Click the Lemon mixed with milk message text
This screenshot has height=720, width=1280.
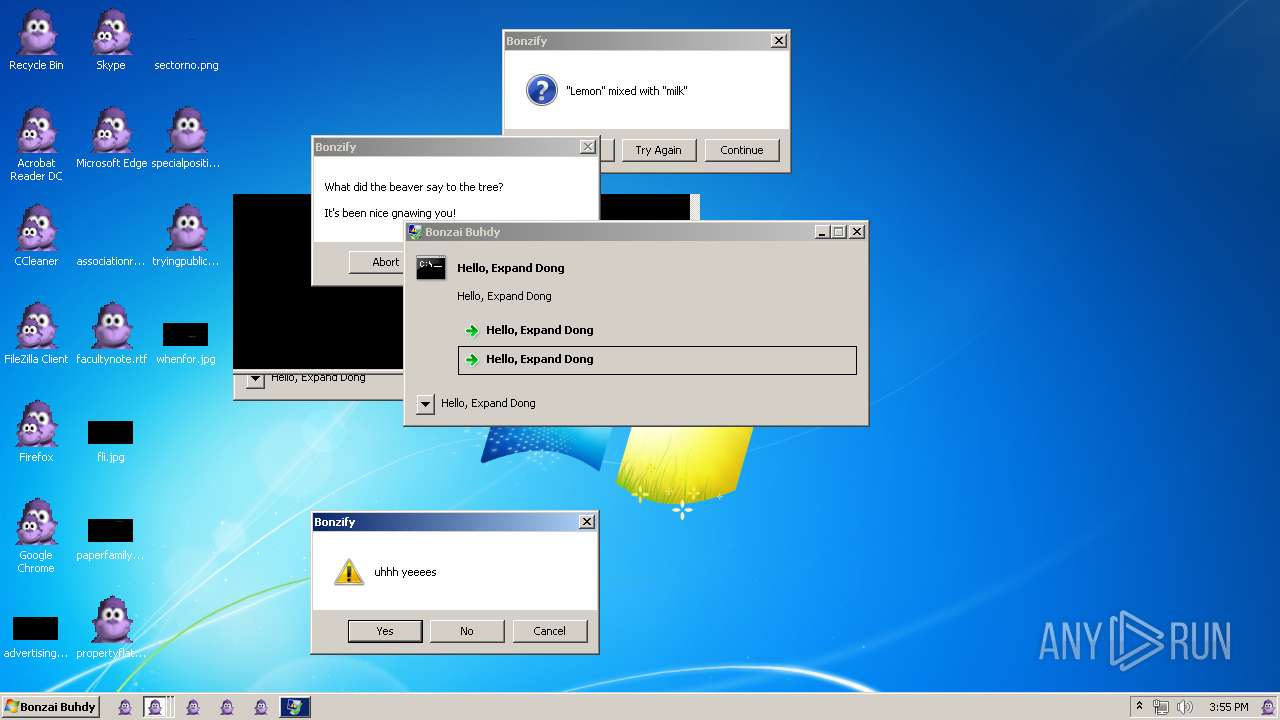click(627, 91)
